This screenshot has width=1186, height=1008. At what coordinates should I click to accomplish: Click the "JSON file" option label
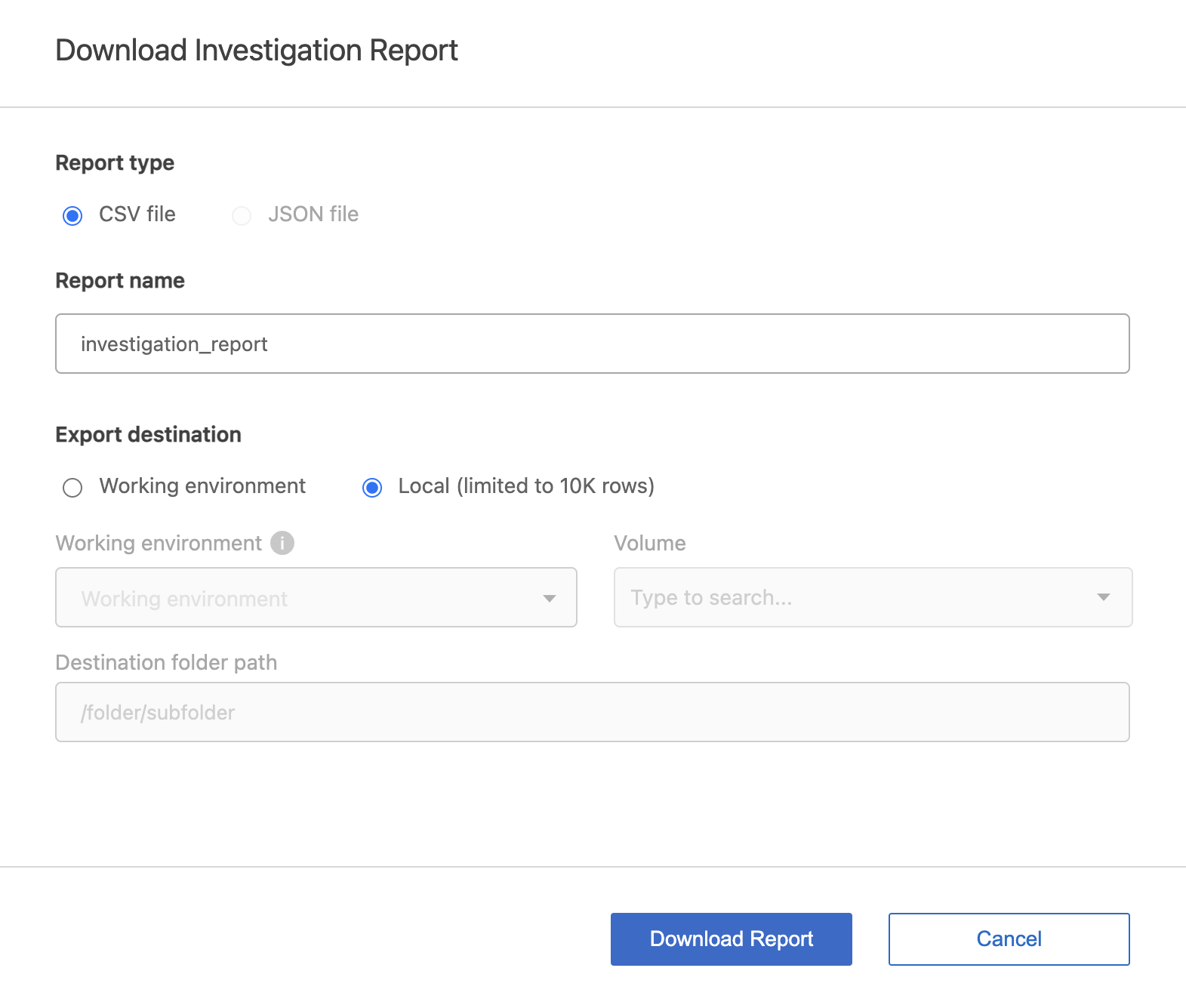point(313,214)
